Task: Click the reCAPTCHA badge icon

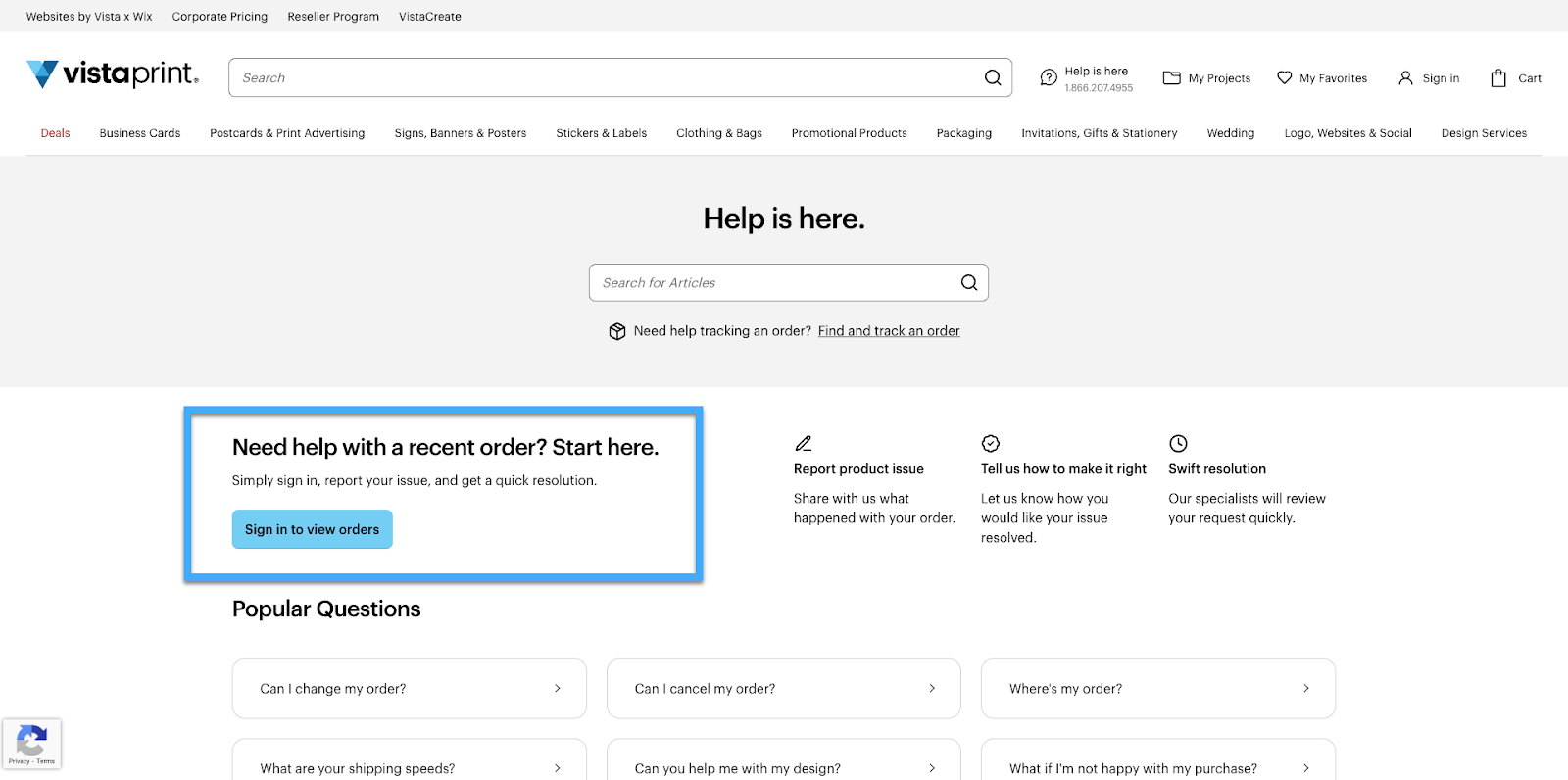Action: pyautogui.click(x=31, y=739)
